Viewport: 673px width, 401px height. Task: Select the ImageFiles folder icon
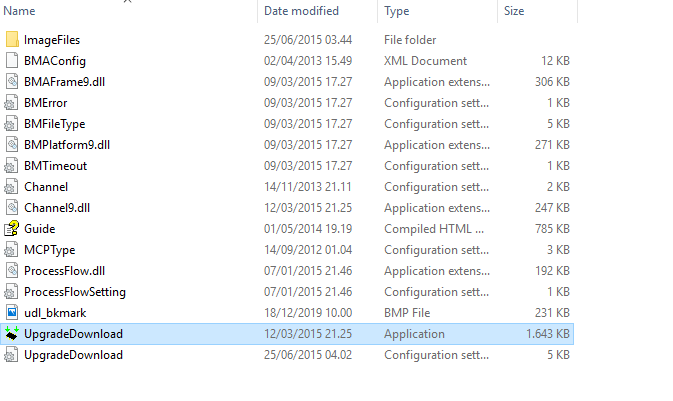click(12, 39)
